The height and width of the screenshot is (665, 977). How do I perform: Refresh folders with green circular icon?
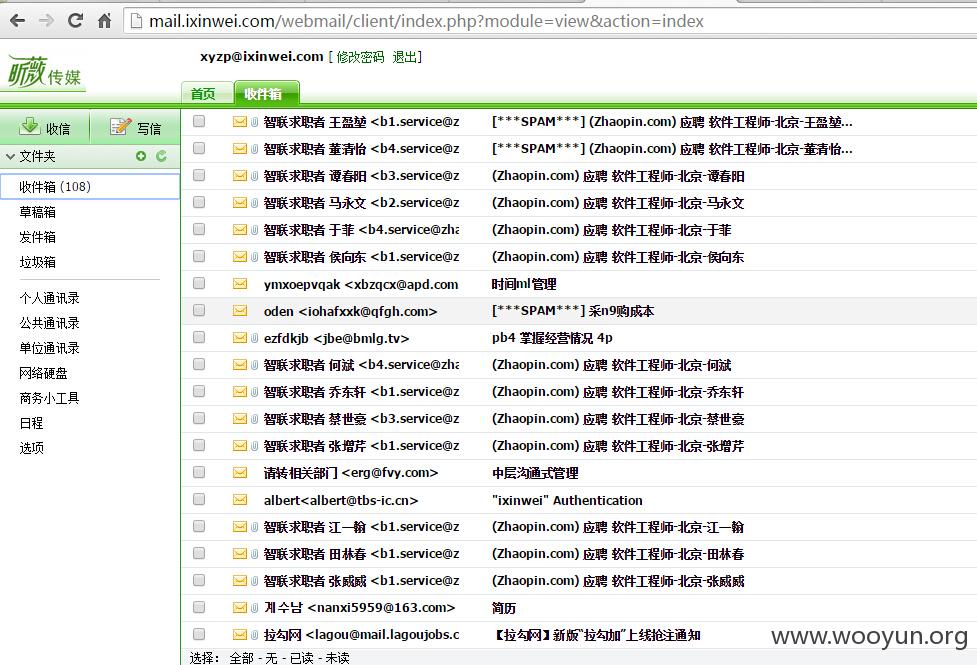(x=161, y=156)
